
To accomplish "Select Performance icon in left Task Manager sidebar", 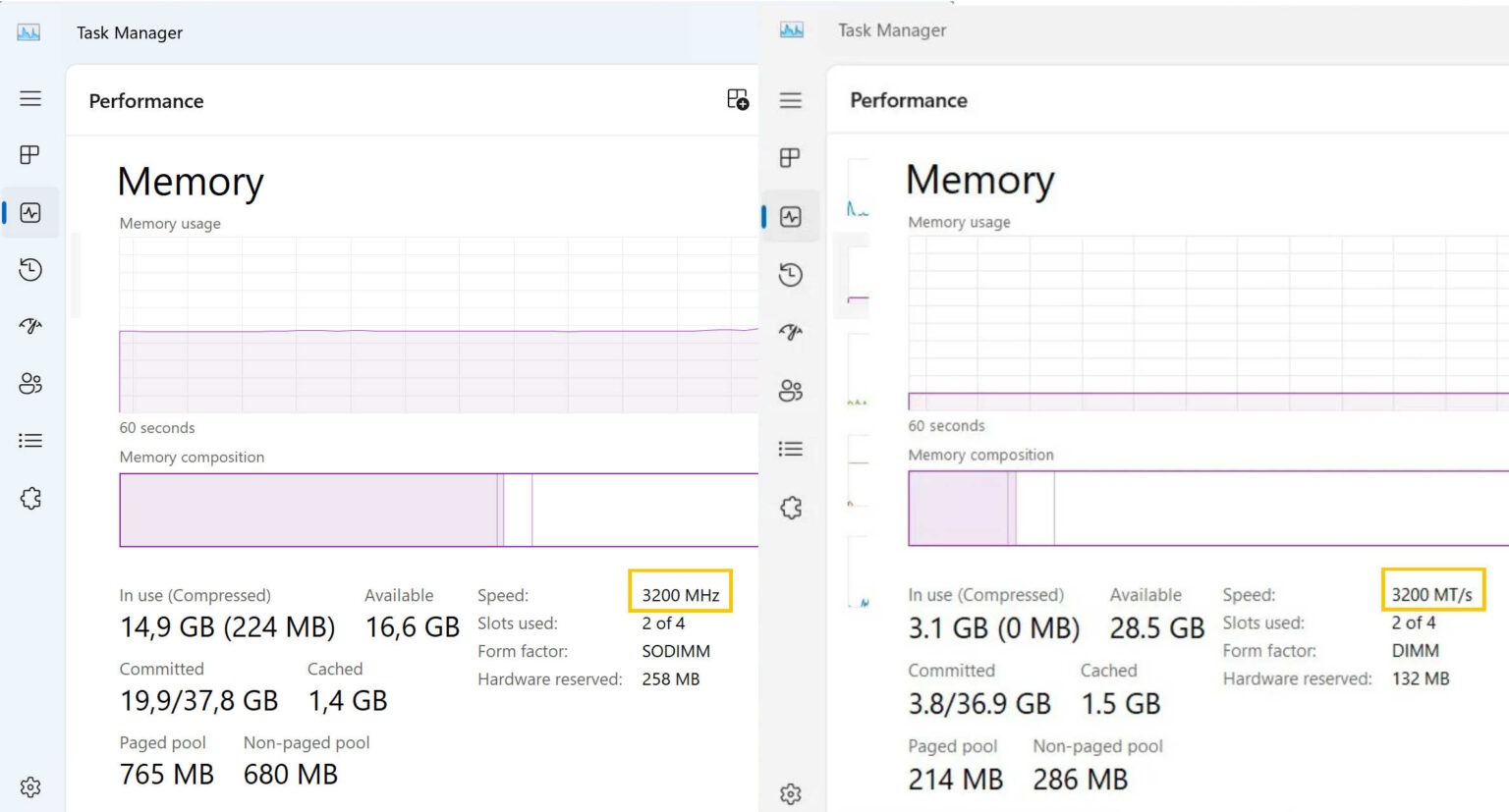I will click(x=30, y=213).
